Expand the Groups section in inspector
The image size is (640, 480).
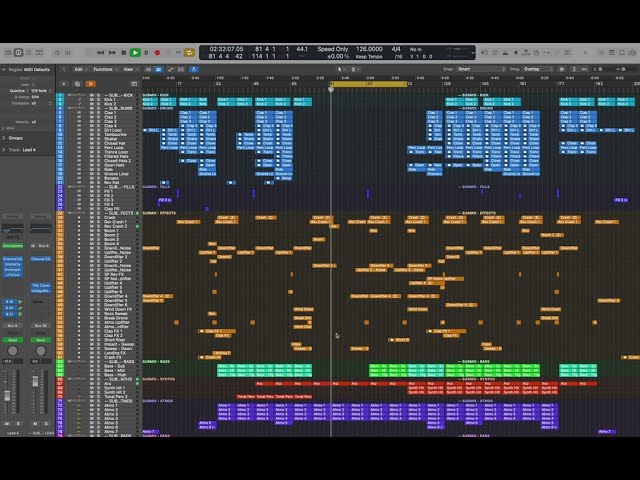[x=4, y=138]
